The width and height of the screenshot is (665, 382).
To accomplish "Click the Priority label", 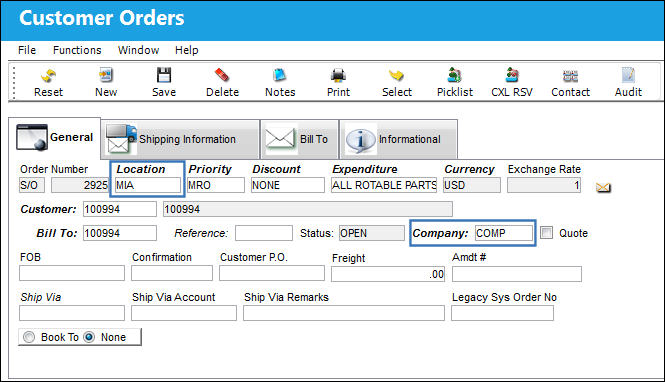I will pyautogui.click(x=210, y=170).
